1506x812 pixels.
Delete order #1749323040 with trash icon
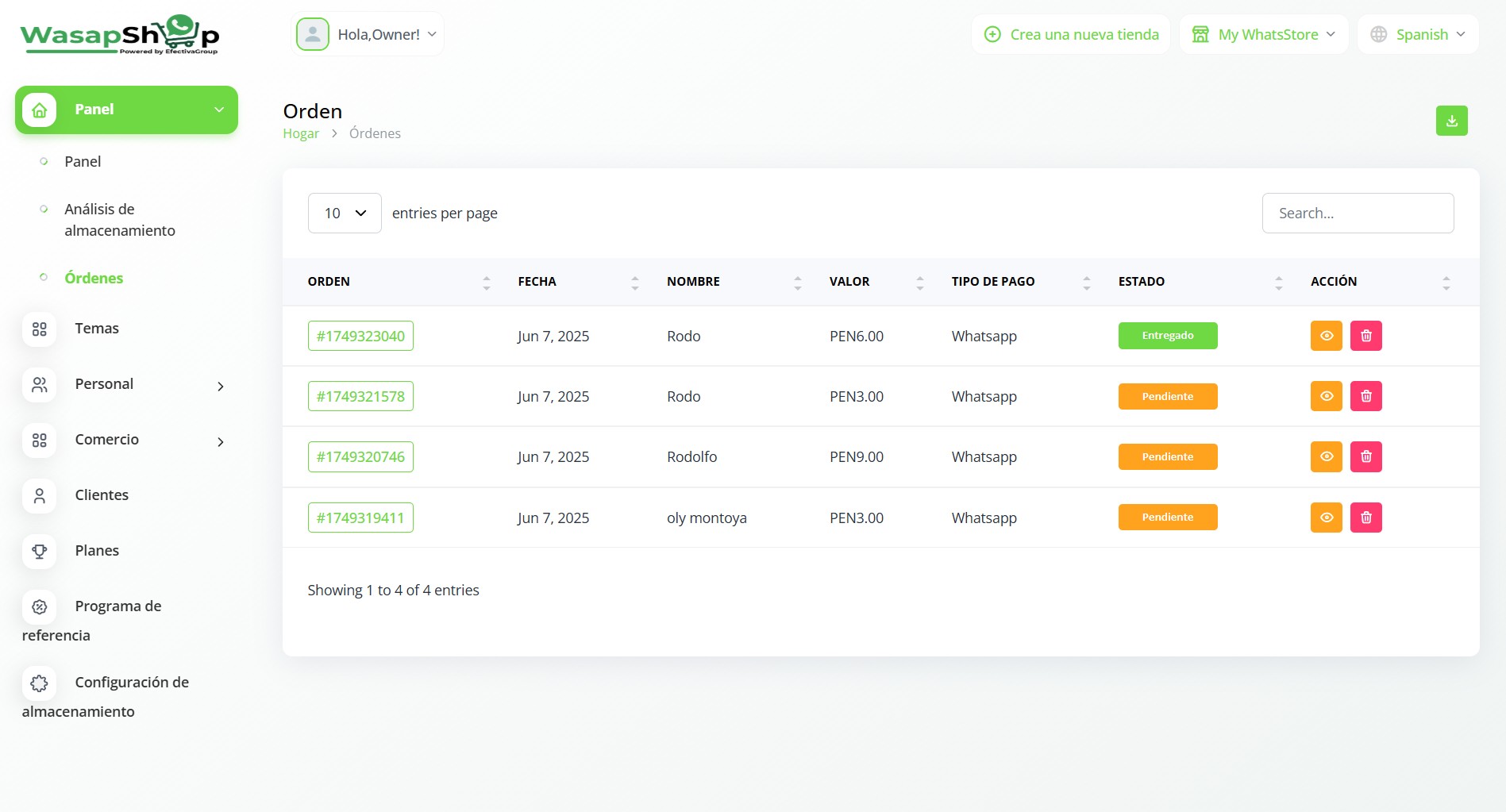pos(1365,336)
